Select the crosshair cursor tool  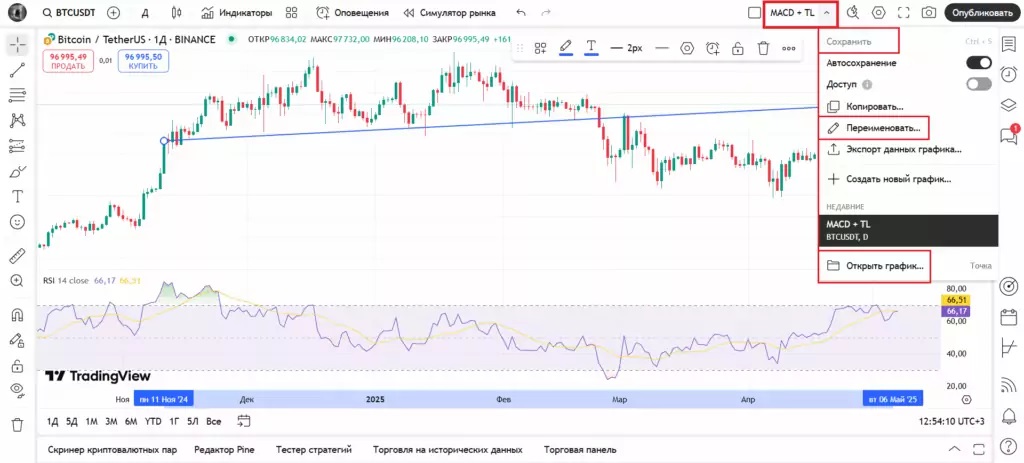(18, 45)
